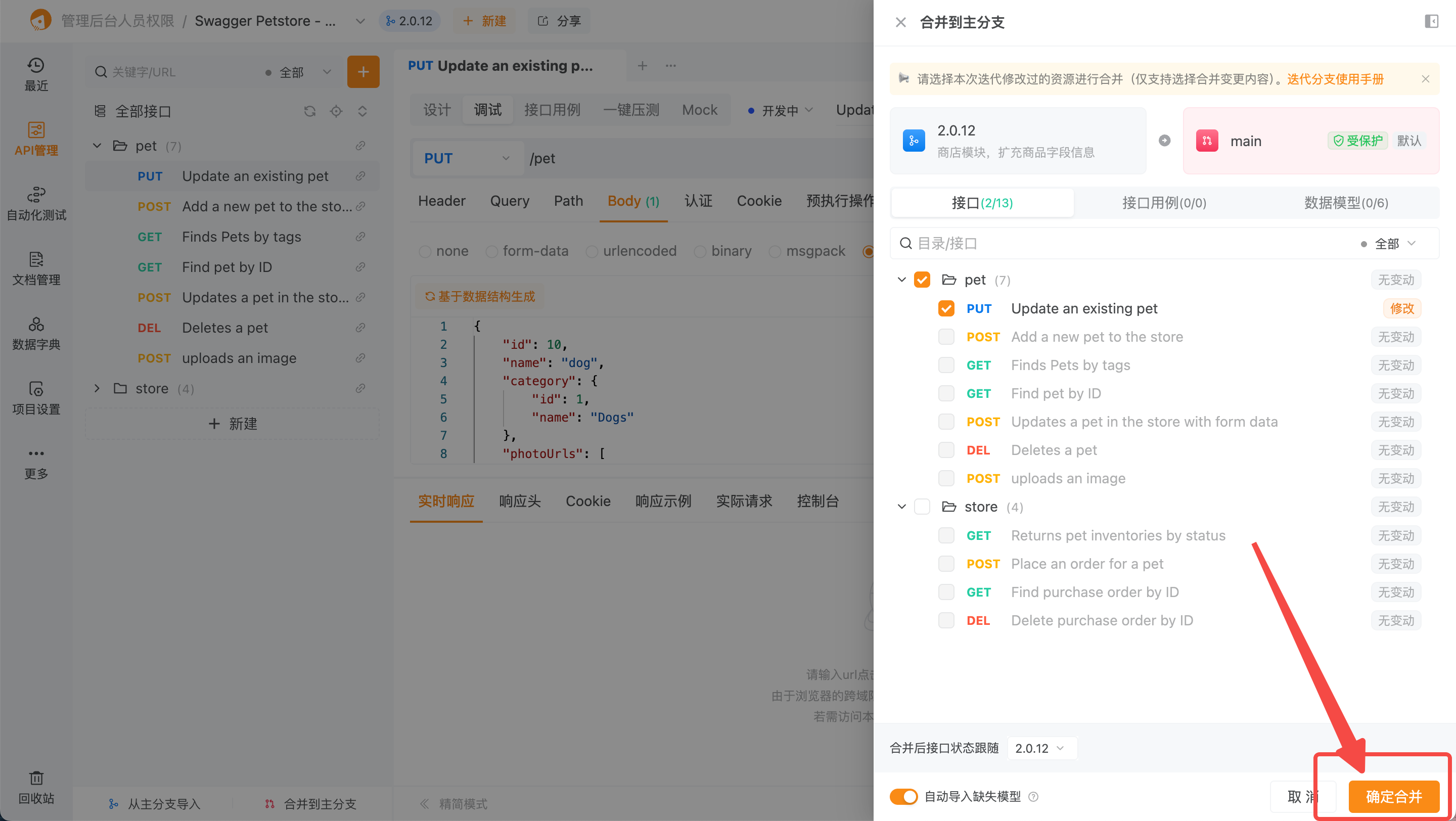The width and height of the screenshot is (1456, 821).
Task: Click the panel layout toggle icon top-right
Action: [1431, 21]
